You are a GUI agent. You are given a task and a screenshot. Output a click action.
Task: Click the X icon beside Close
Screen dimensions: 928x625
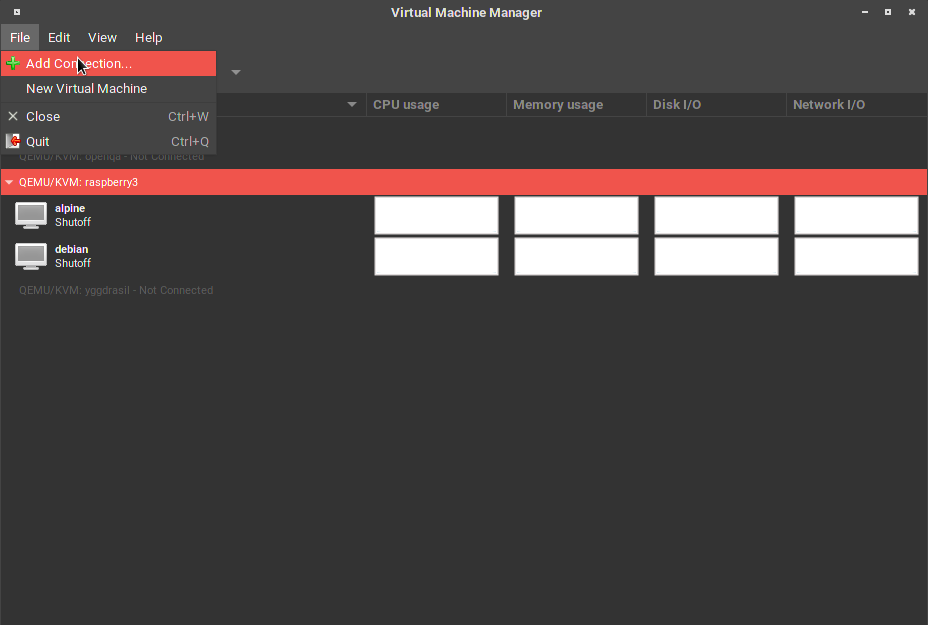pyautogui.click(x=13, y=116)
